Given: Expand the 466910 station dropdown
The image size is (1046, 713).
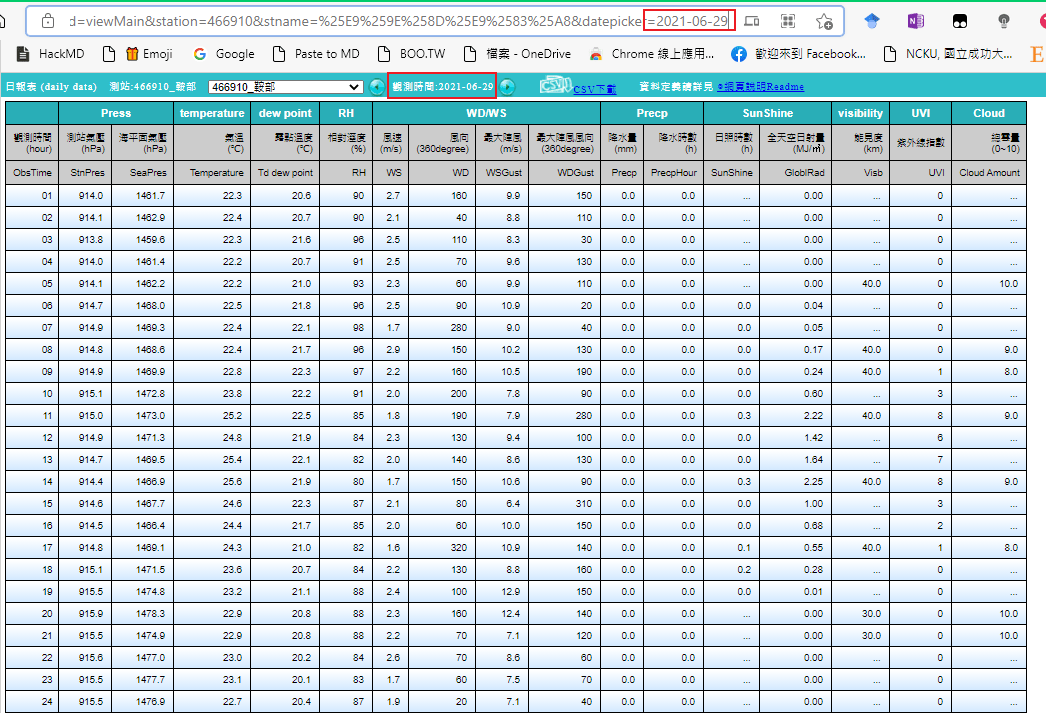Looking at the screenshot, I should [x=286, y=88].
